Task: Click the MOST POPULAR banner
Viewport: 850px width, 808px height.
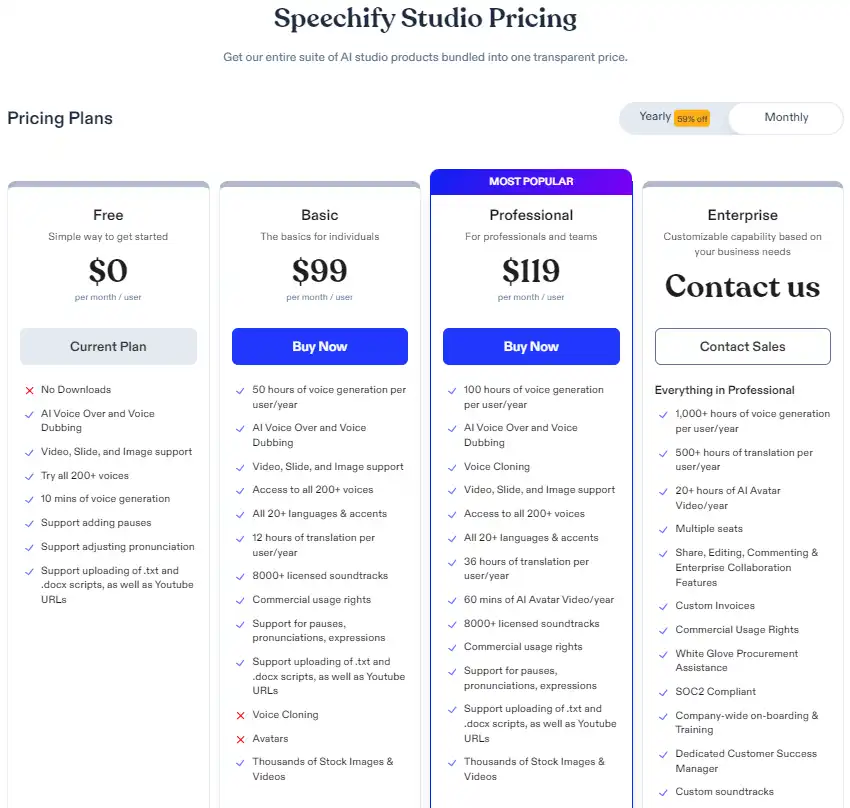Action: [x=531, y=182]
